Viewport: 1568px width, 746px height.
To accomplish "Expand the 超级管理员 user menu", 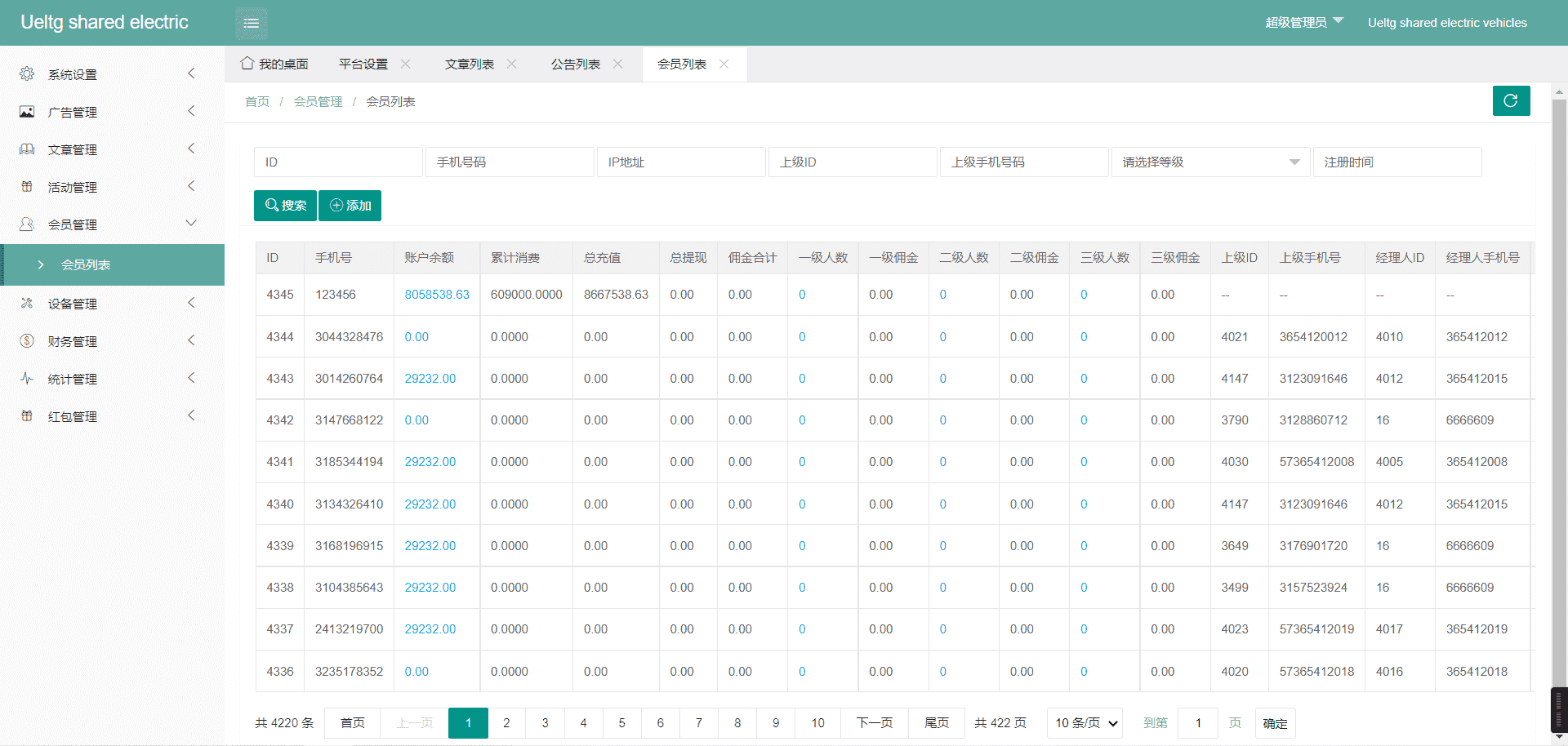I will (1303, 22).
